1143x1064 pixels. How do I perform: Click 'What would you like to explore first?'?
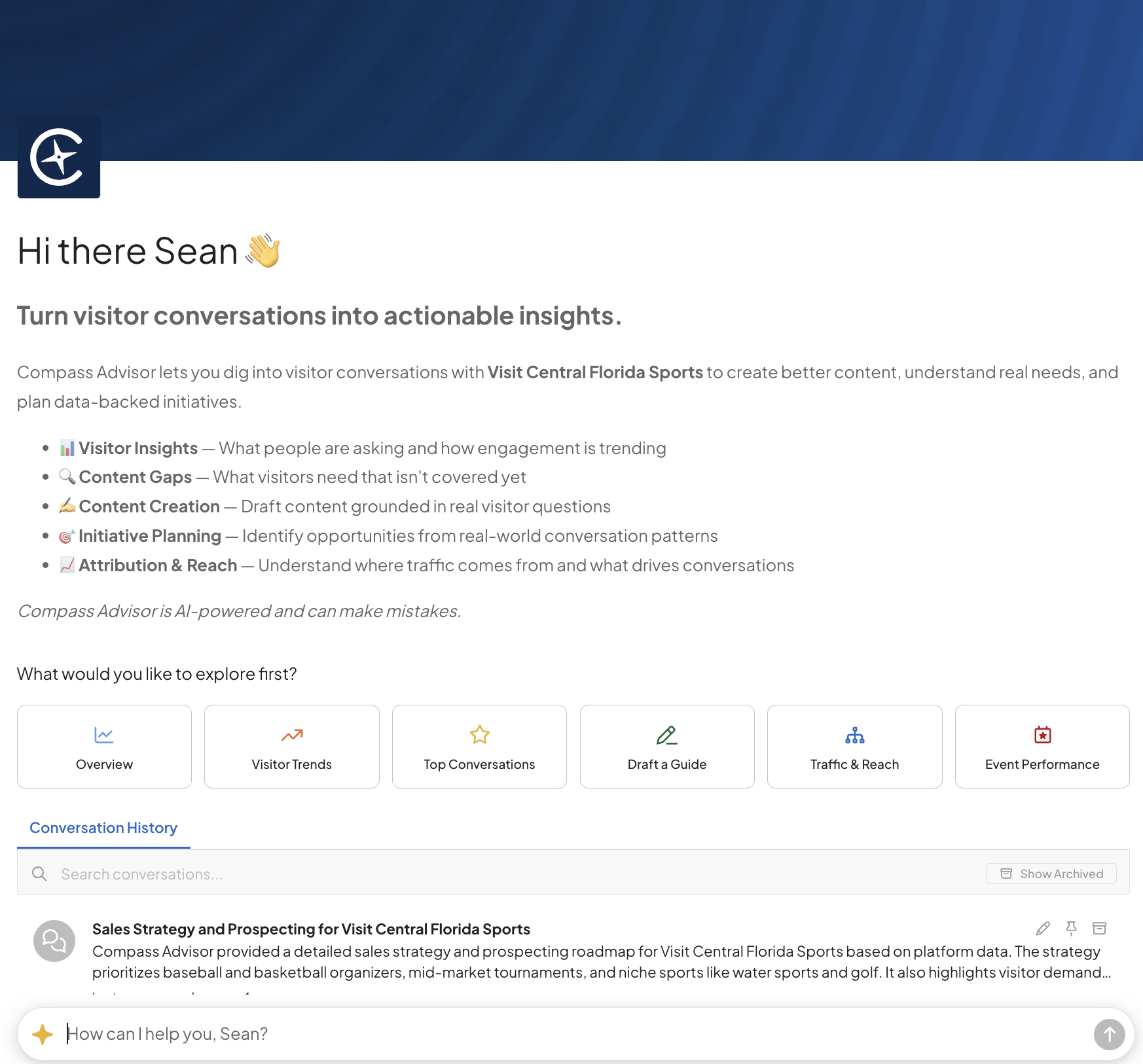157,674
